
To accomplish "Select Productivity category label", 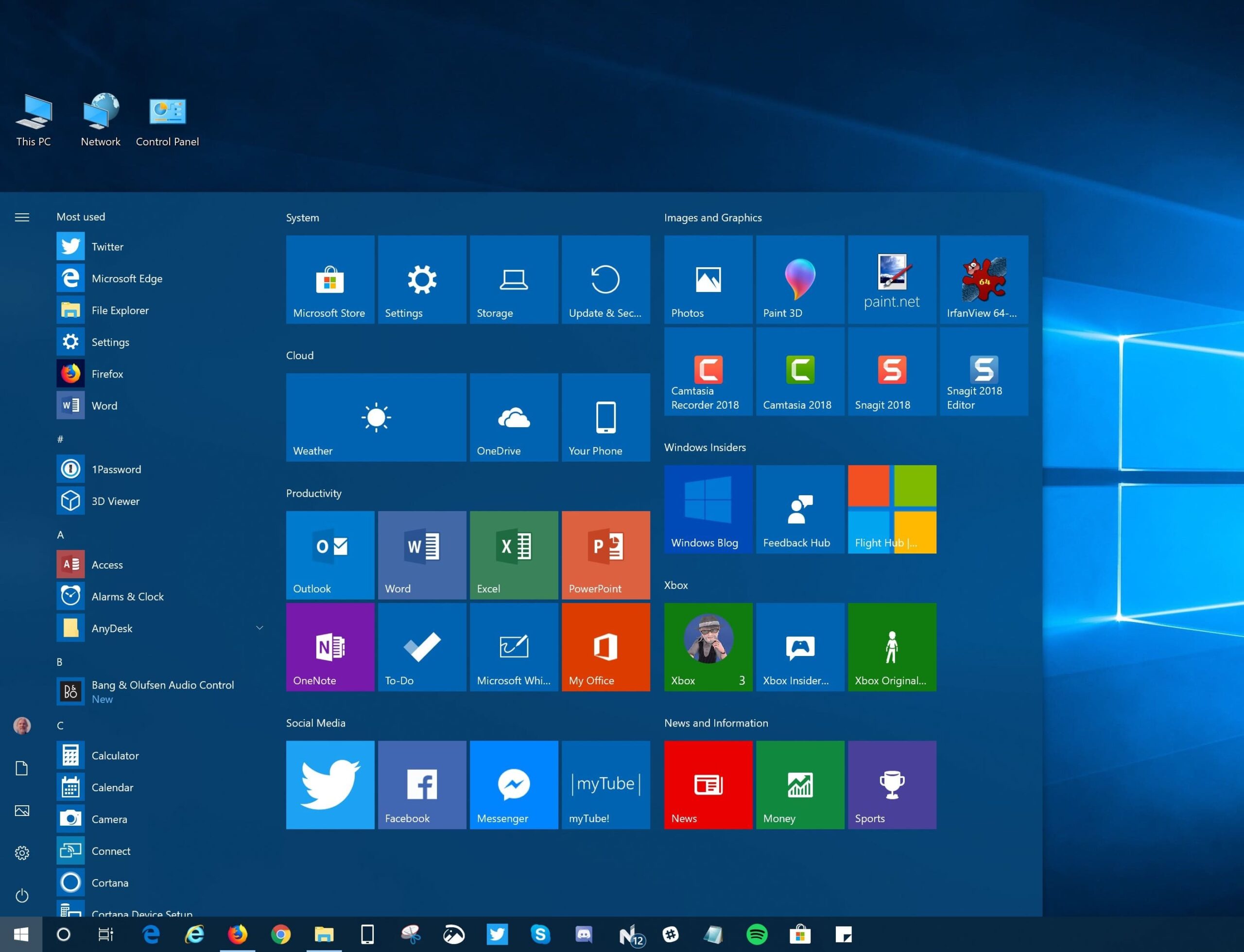I will pyautogui.click(x=313, y=493).
